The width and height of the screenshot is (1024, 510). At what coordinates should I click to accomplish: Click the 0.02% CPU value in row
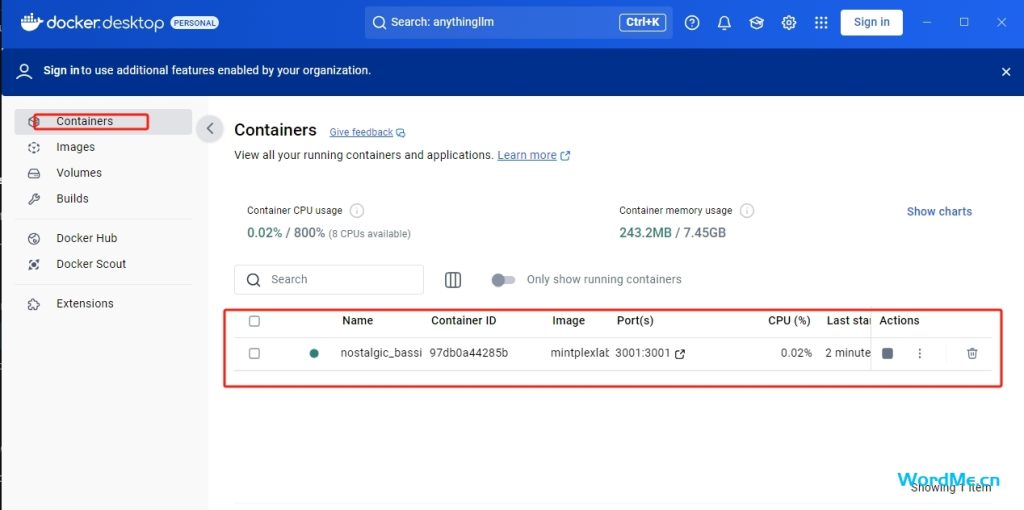click(796, 353)
